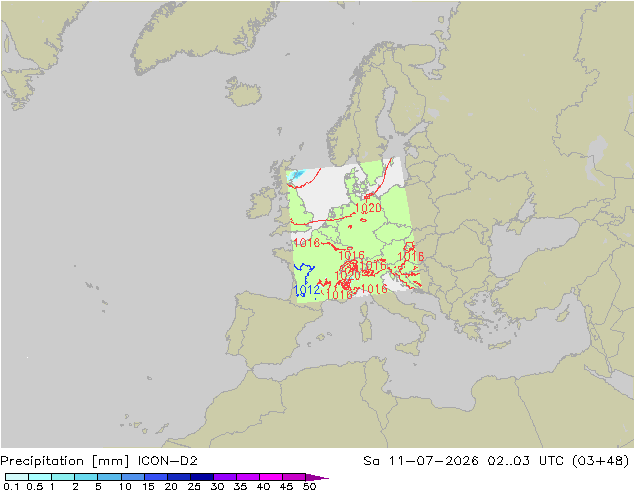Click the purple above-50 legend arrow
Image resolution: width=634 pixels, height=490 pixels.
coord(317,477)
